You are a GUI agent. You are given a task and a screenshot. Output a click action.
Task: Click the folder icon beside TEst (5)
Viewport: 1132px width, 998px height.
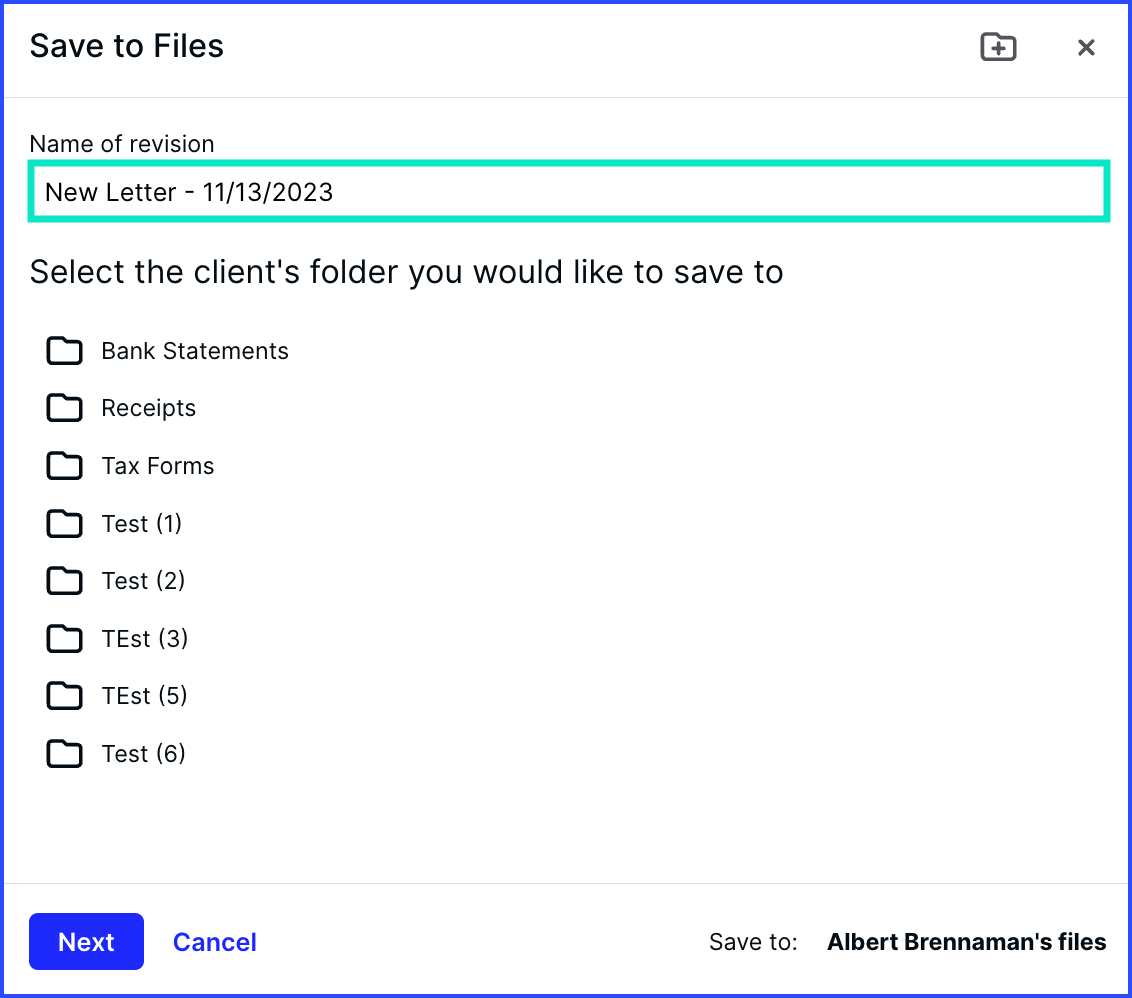[x=65, y=696]
